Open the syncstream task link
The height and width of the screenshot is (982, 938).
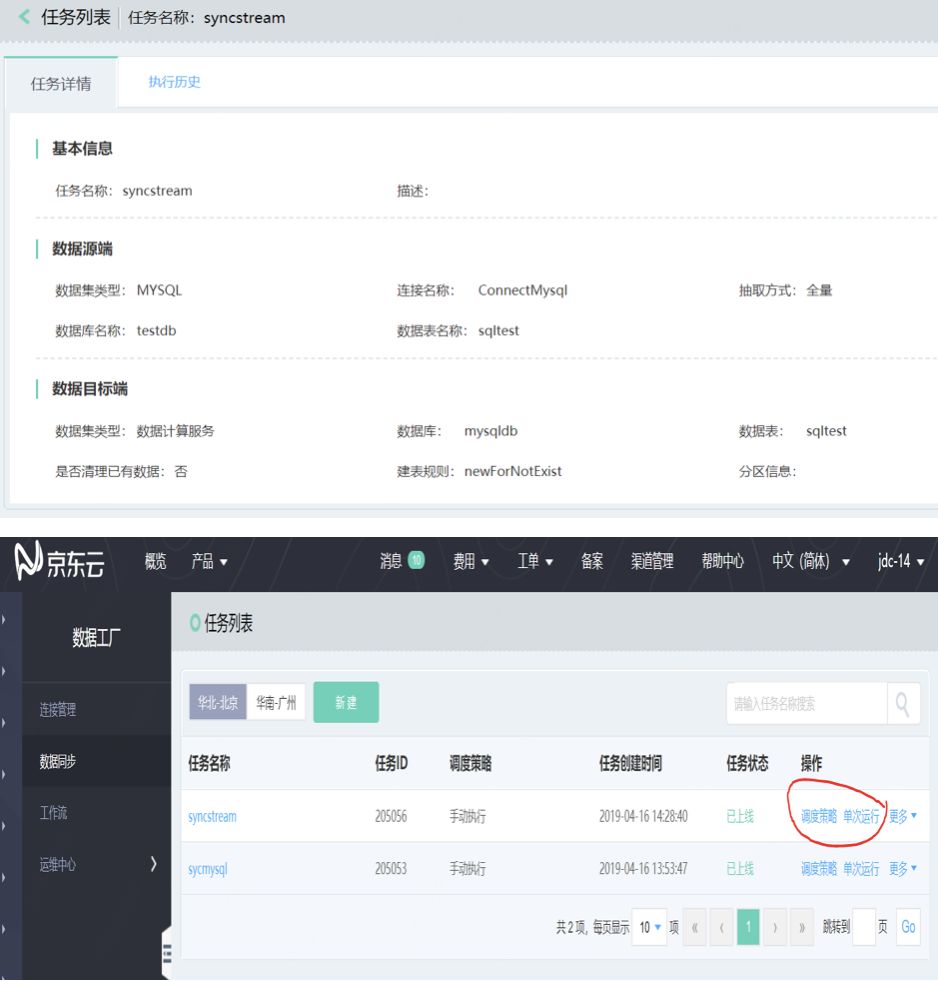[x=212, y=816]
